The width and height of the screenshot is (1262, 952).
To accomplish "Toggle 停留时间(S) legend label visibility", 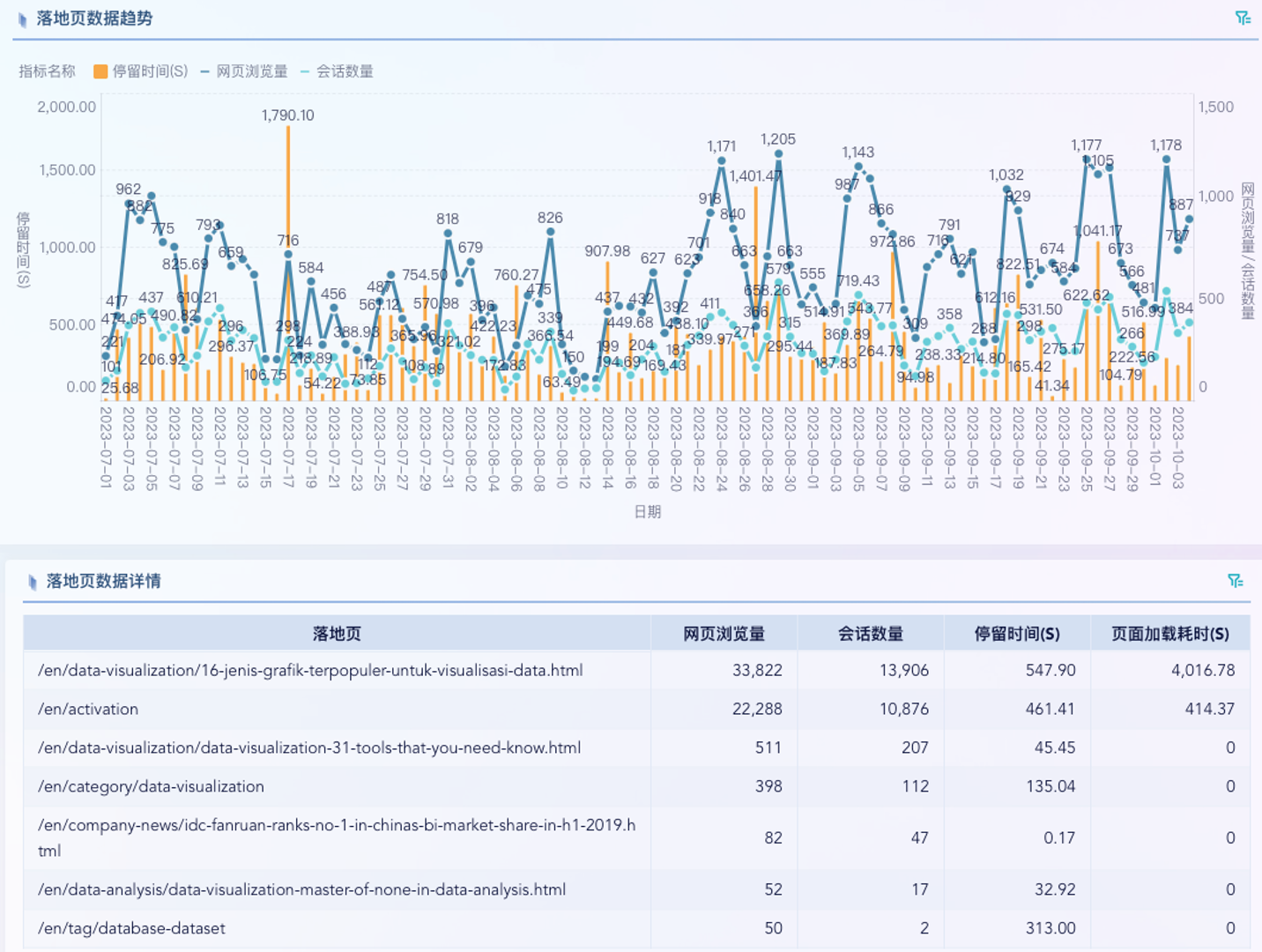I will [150, 71].
